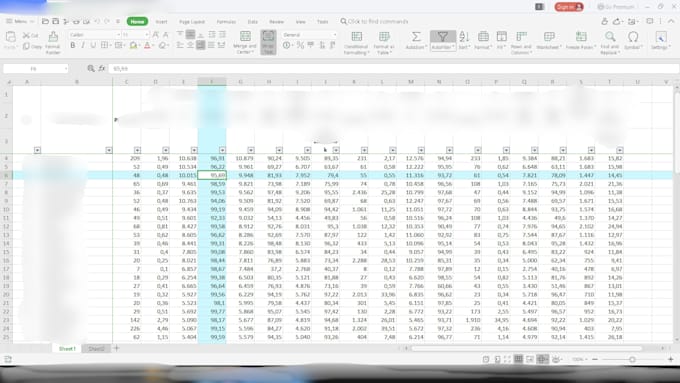
Task: Open the filter dropdown in column T
Action: [x=620, y=150]
